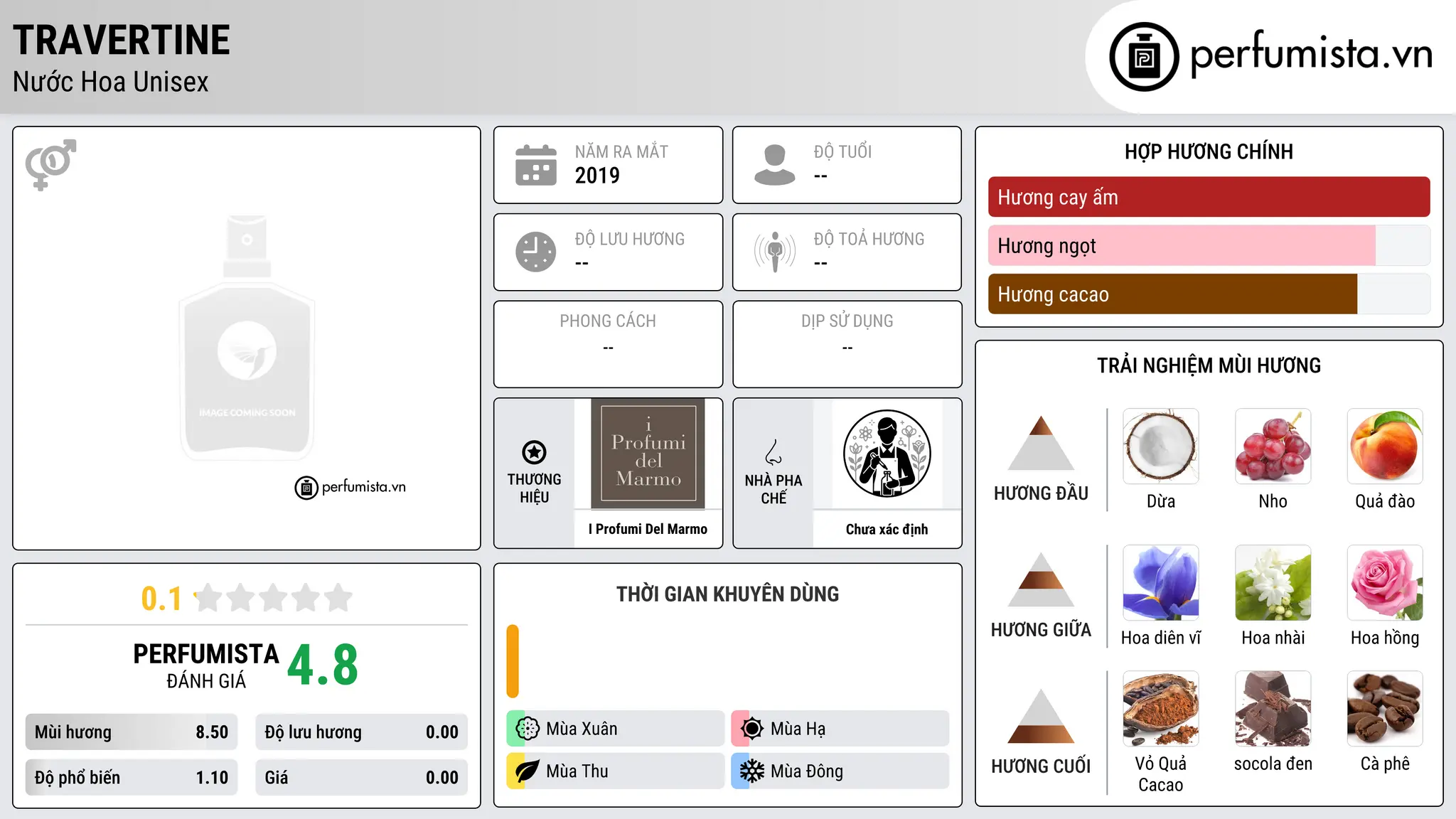Open the jasmine (Hoa nhài) note image
The image size is (1456, 819).
[x=1273, y=582]
